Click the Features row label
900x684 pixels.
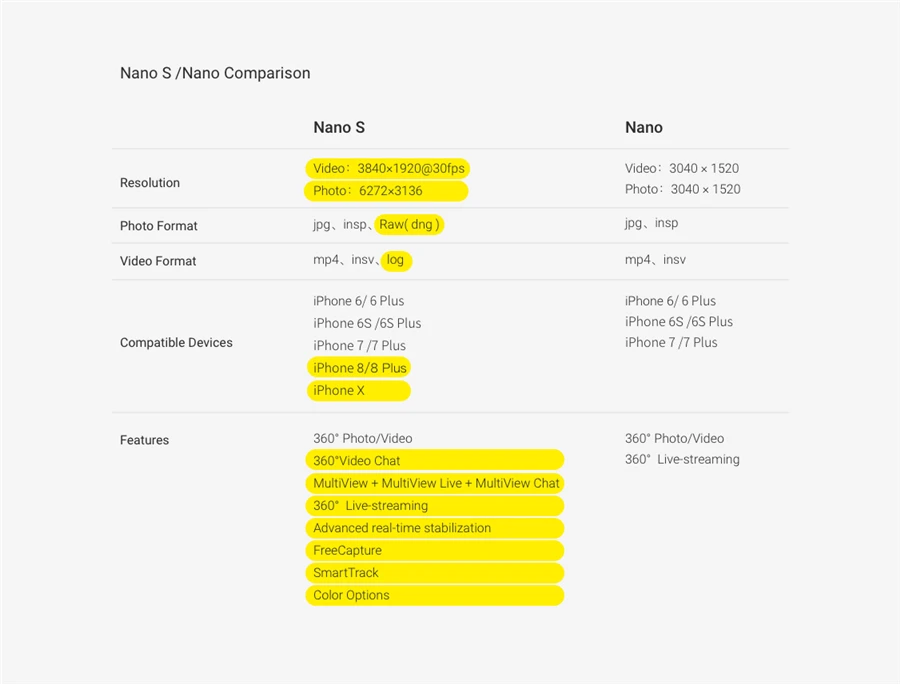pos(145,440)
